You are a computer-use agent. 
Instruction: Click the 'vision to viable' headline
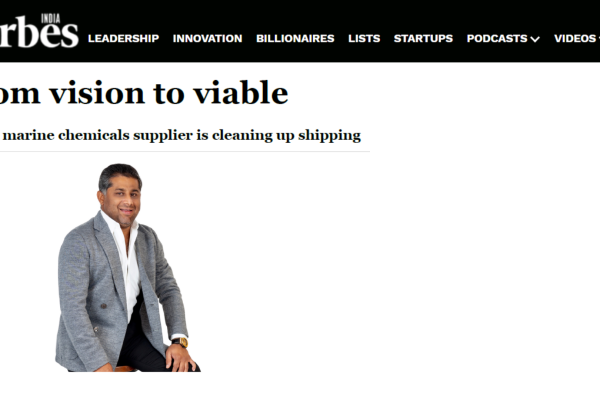(x=144, y=92)
